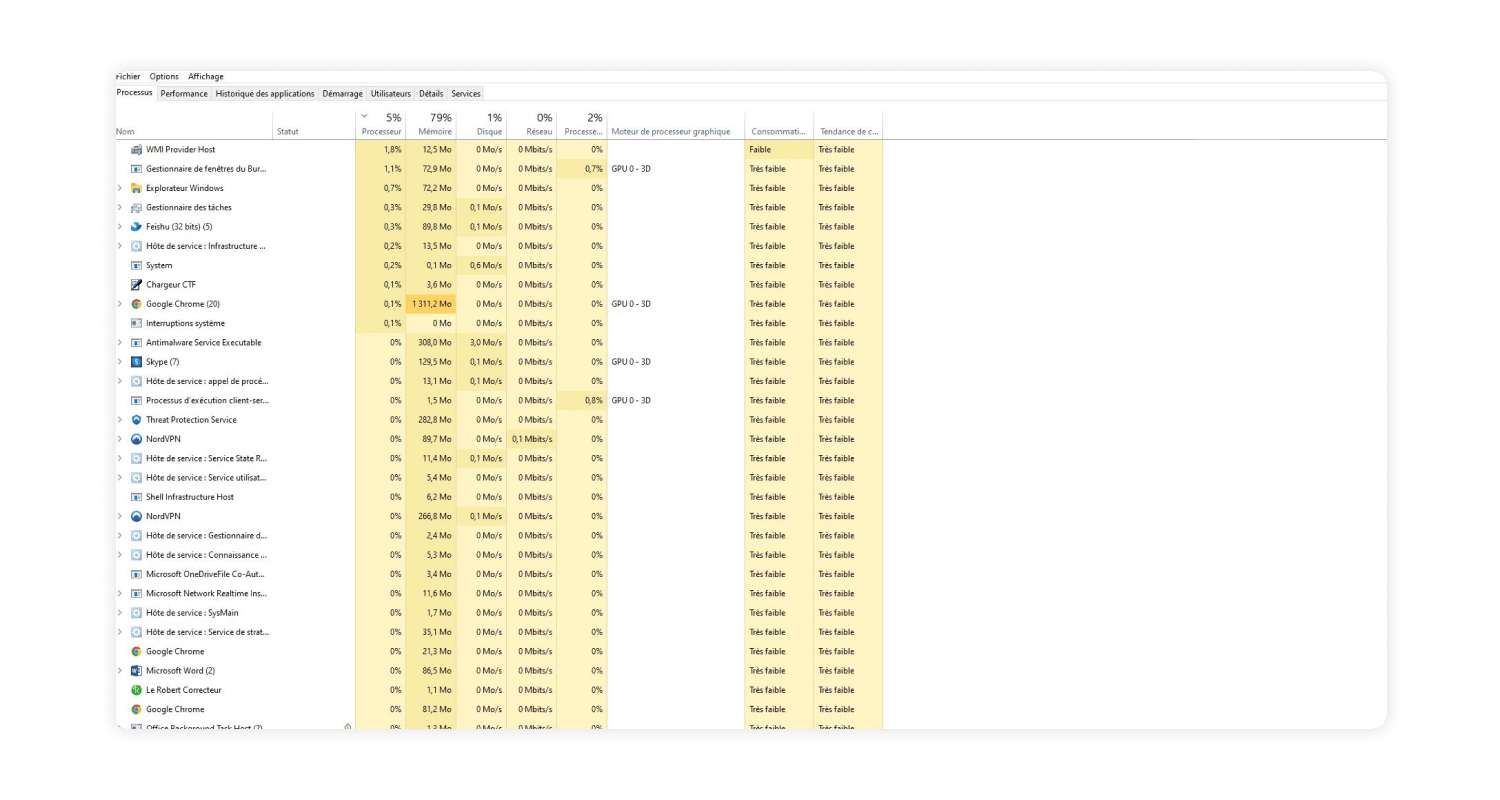Open the Options menu

pyautogui.click(x=164, y=76)
